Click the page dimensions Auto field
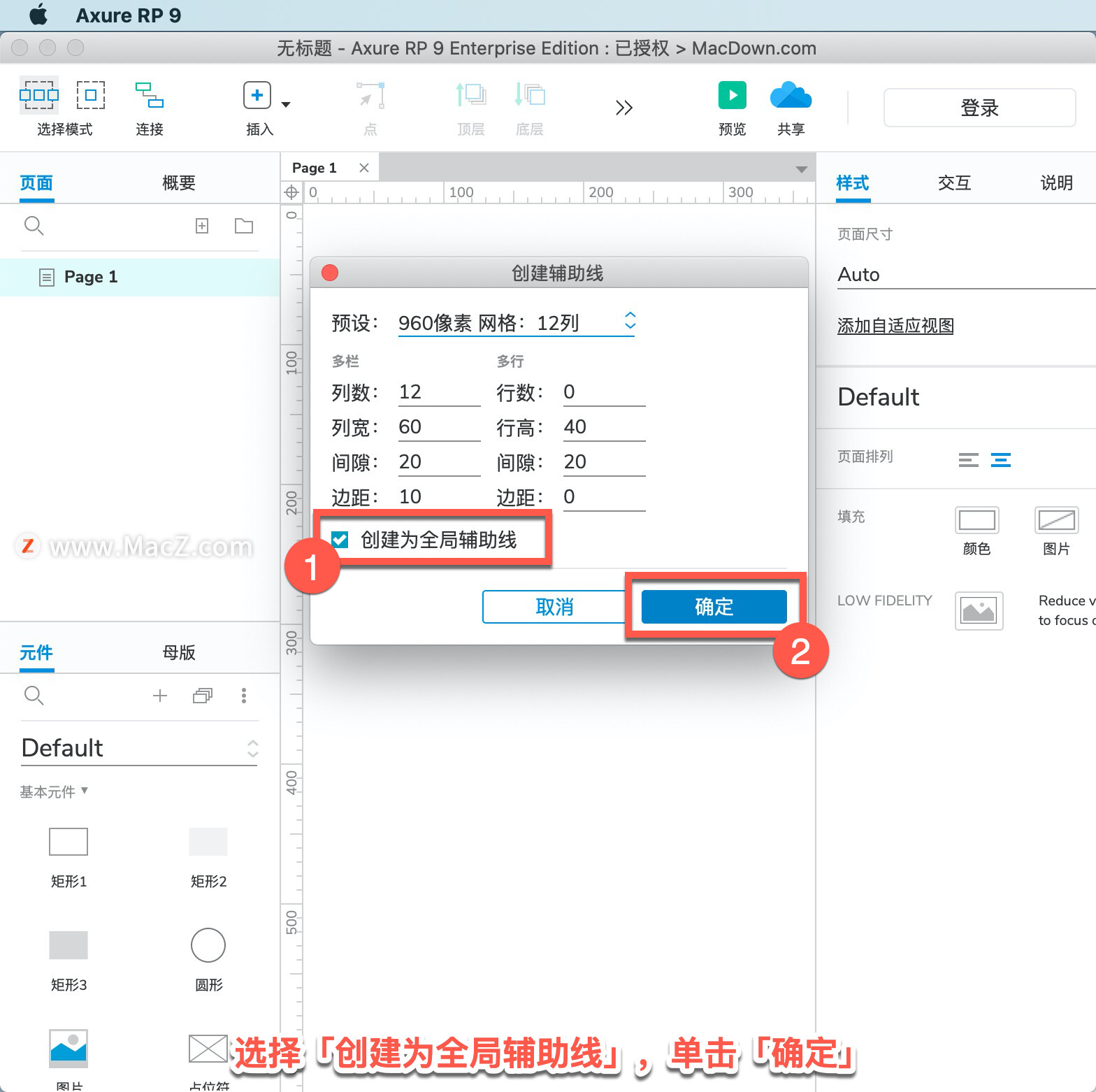Screen dimensions: 1096x1092 pyautogui.click(x=966, y=275)
